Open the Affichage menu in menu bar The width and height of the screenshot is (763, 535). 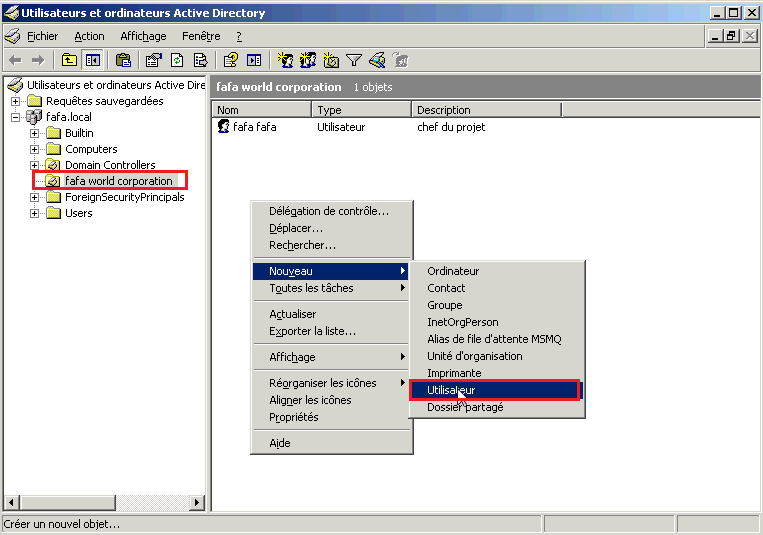click(x=143, y=36)
